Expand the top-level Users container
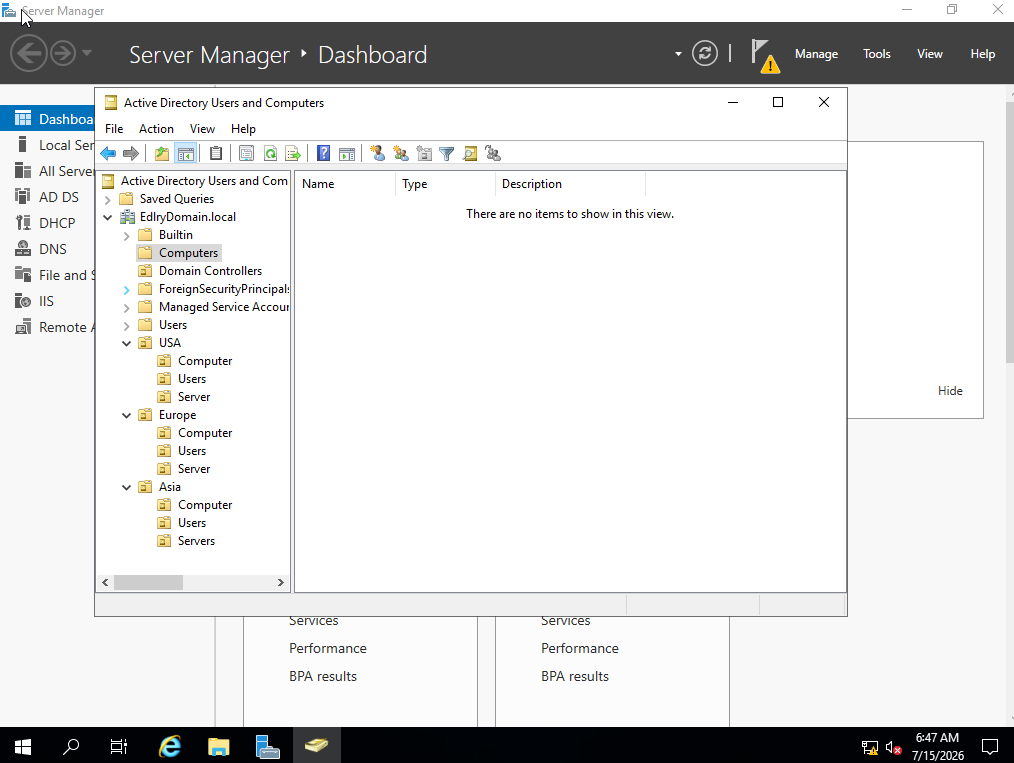This screenshot has width=1014, height=763. (x=127, y=326)
